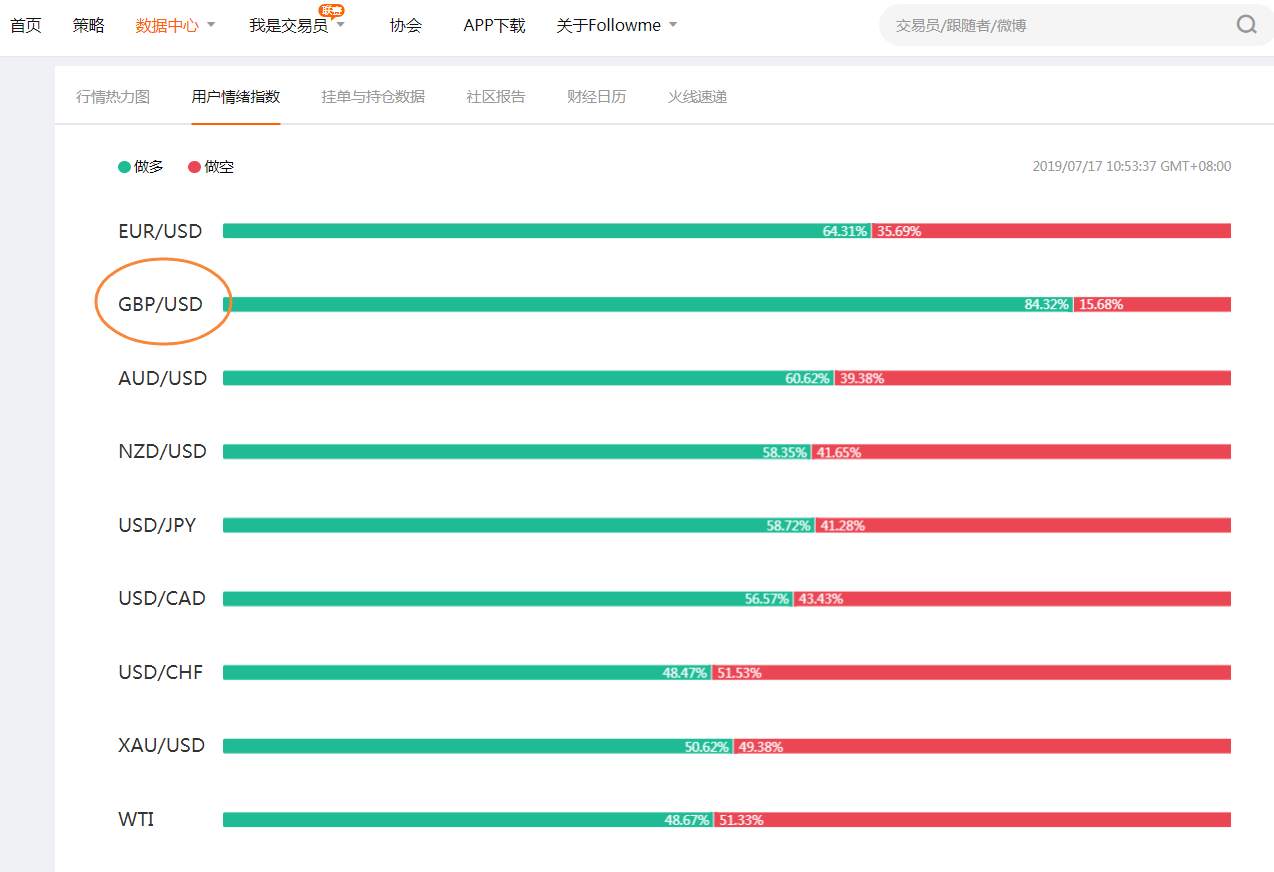Screen dimensions: 1274x872
Task: Open 关于Followme menu label
Action: click(x=609, y=25)
